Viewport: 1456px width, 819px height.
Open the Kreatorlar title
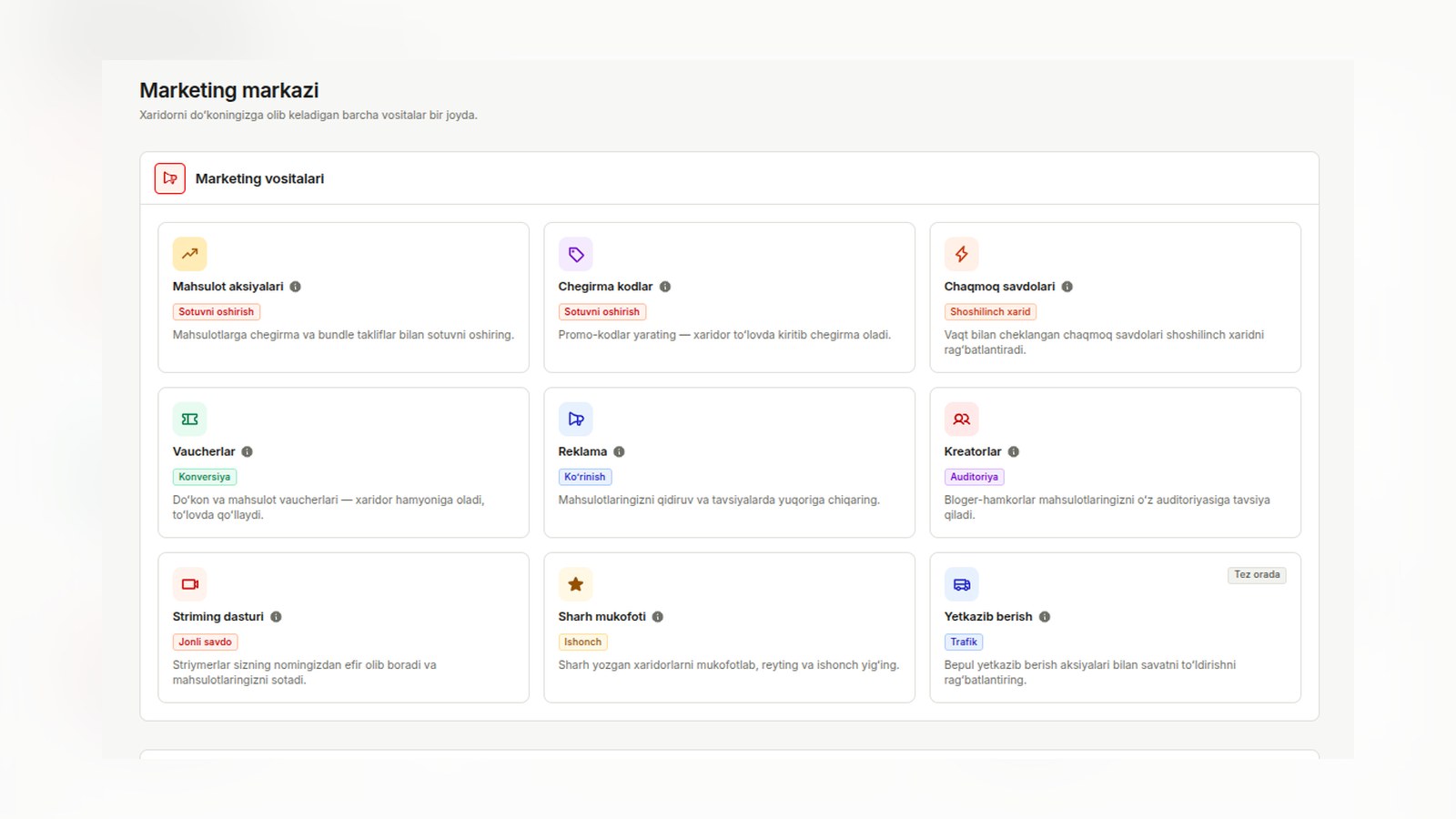(973, 451)
